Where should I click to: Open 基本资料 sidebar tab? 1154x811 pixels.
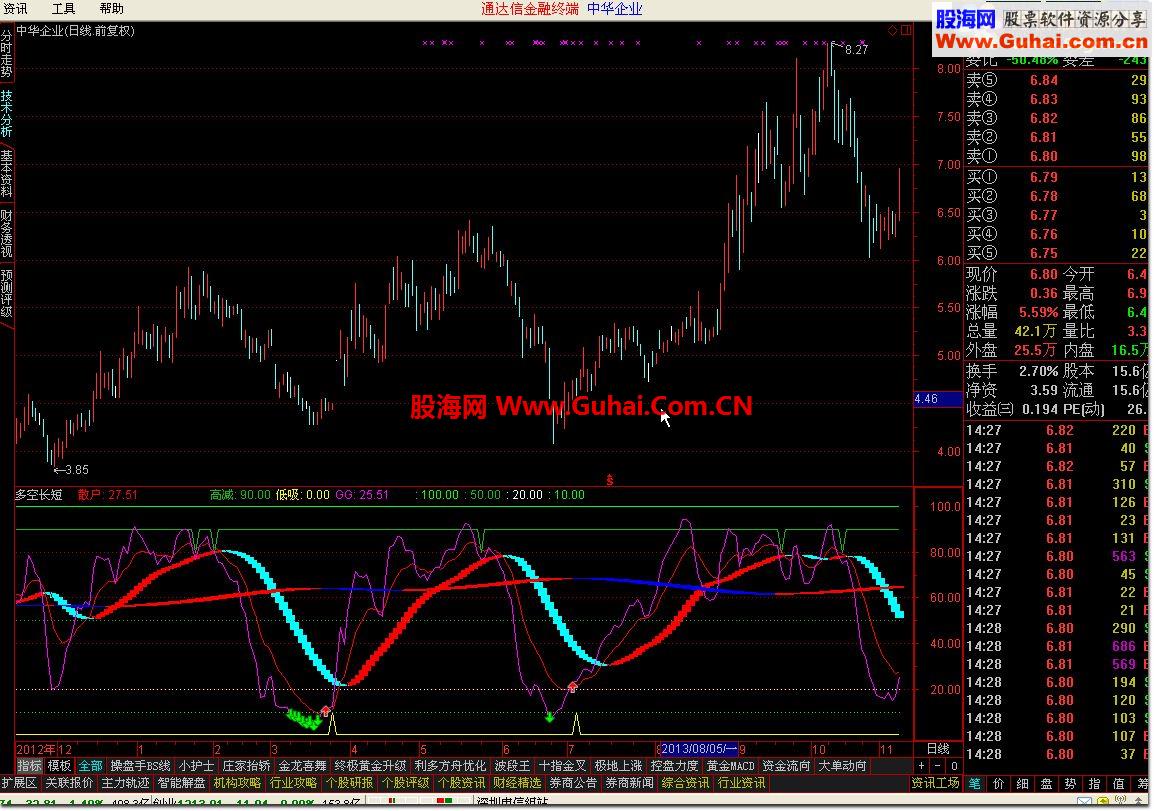tap(7, 173)
